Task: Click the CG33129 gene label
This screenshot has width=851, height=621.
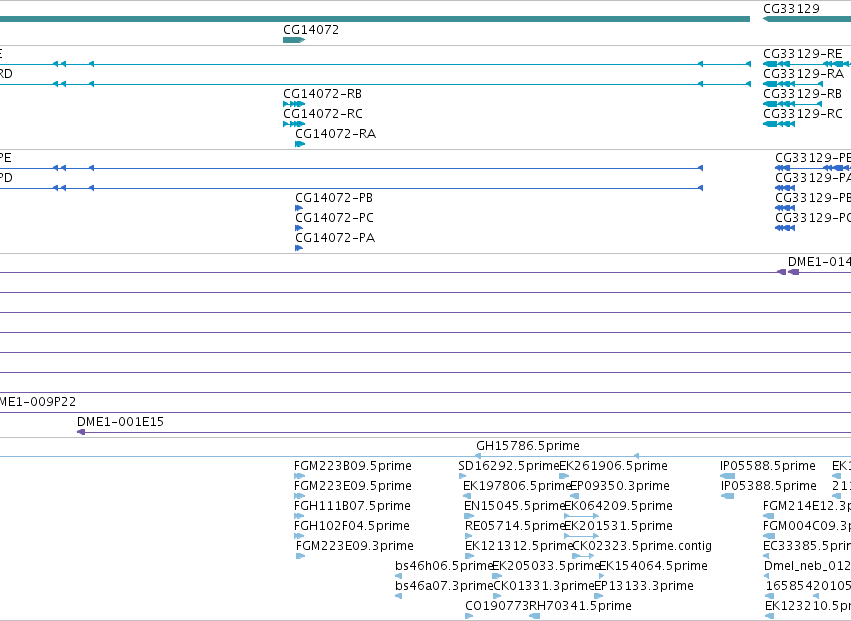Action: point(791,9)
